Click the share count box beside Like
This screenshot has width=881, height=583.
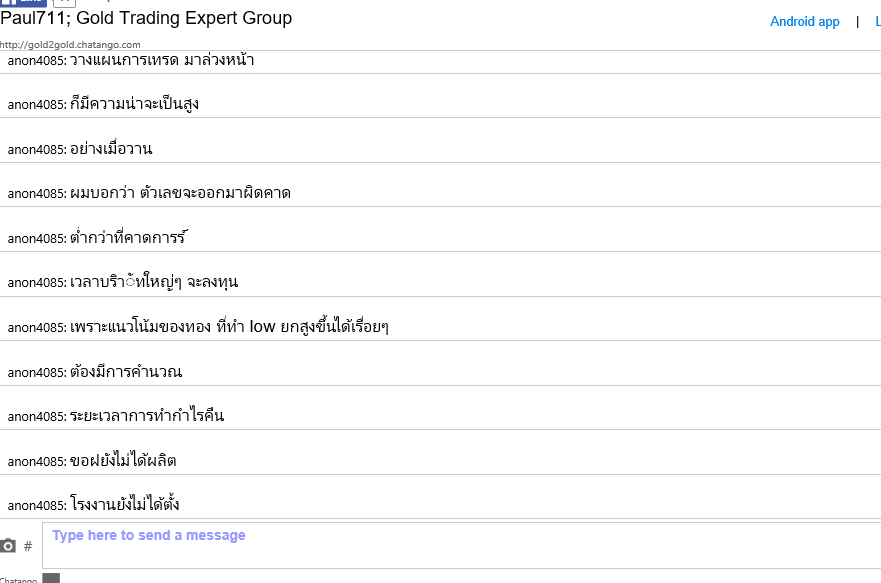(64, 3)
